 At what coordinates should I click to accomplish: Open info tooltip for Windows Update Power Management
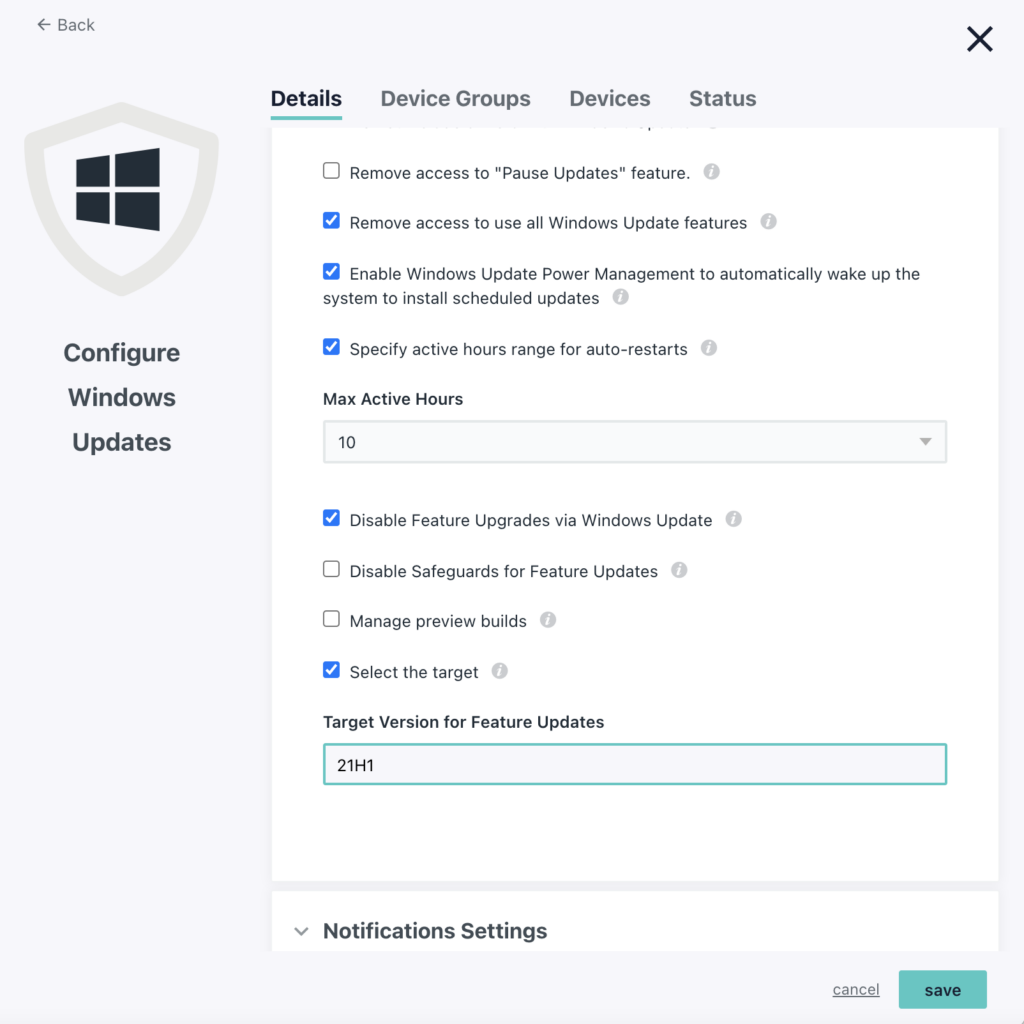pyautogui.click(x=620, y=297)
